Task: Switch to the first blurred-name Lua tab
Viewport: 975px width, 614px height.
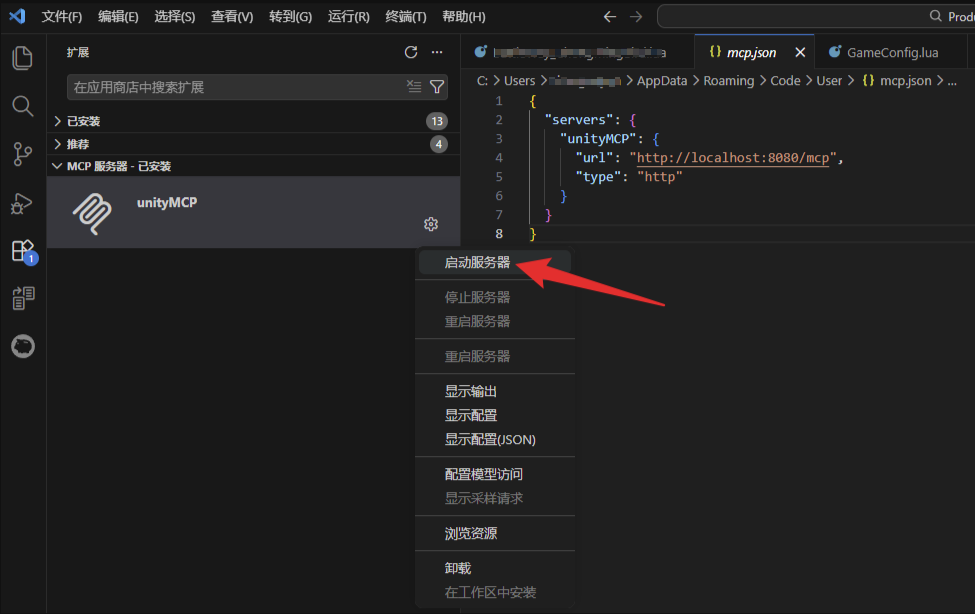Action: tap(578, 52)
